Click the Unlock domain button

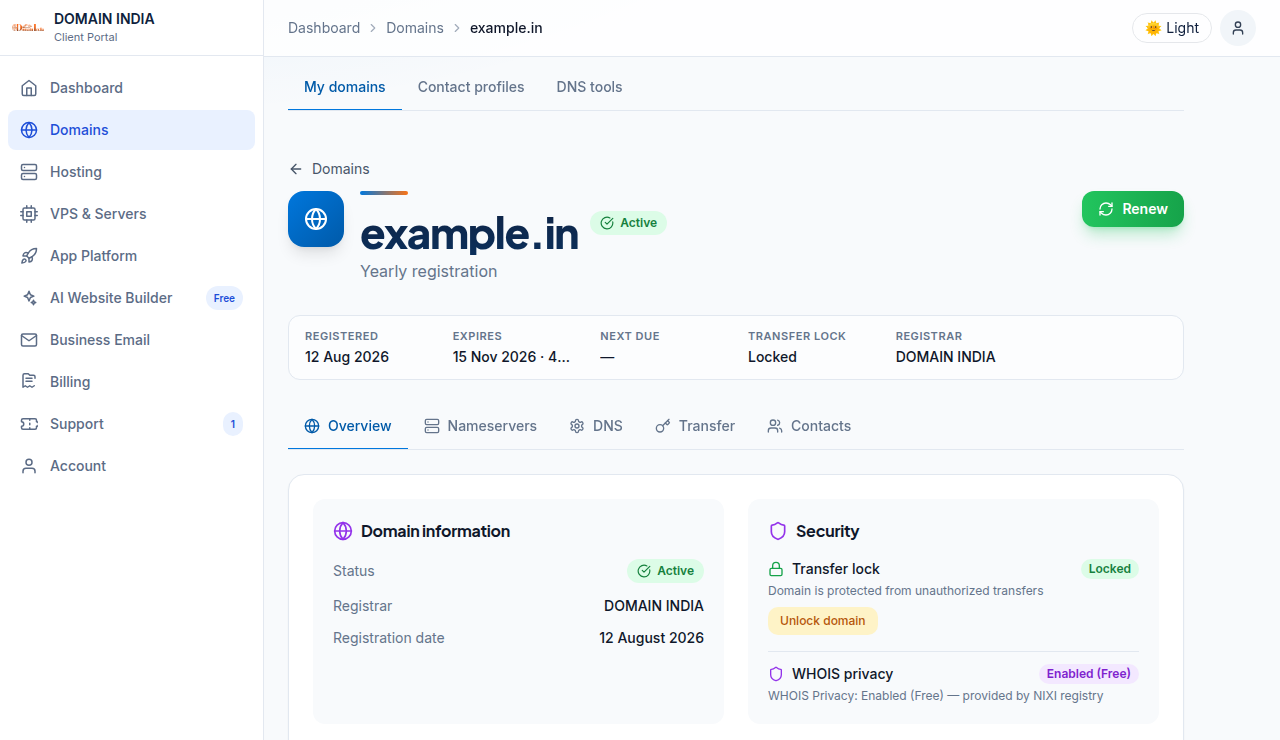tap(823, 621)
